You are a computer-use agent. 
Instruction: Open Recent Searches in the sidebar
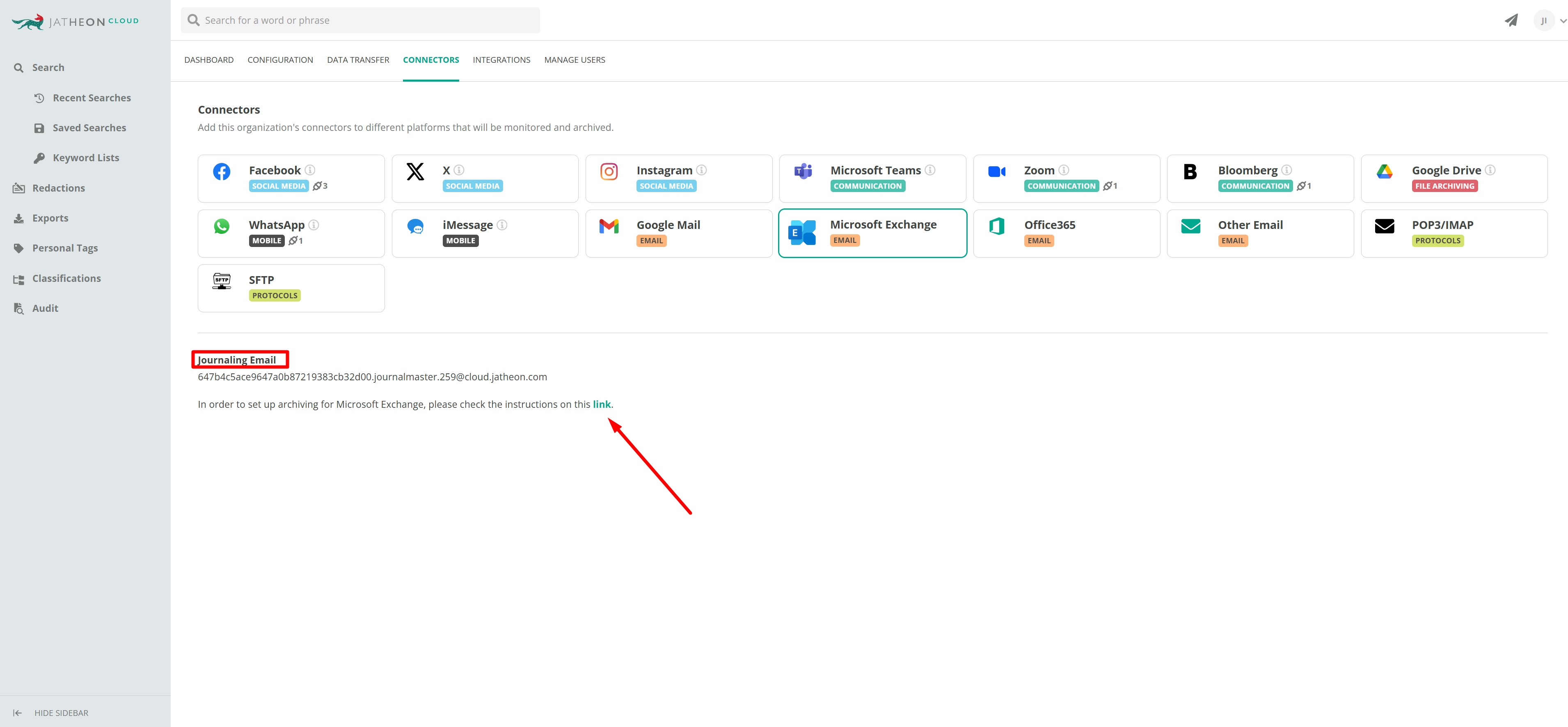pos(92,98)
